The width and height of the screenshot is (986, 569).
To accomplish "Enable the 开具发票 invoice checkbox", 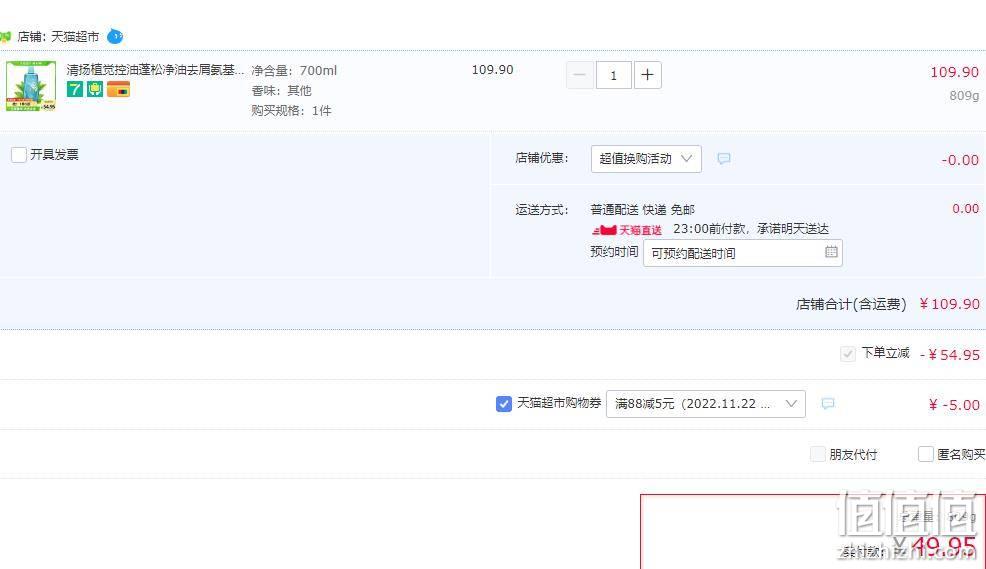I will click(x=19, y=155).
